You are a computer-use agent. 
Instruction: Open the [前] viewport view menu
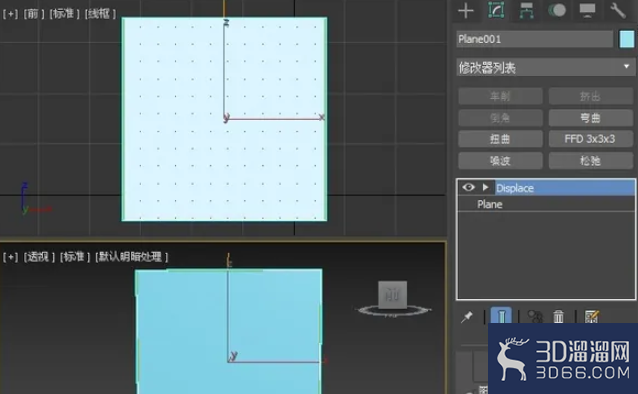pyautogui.click(x=34, y=14)
